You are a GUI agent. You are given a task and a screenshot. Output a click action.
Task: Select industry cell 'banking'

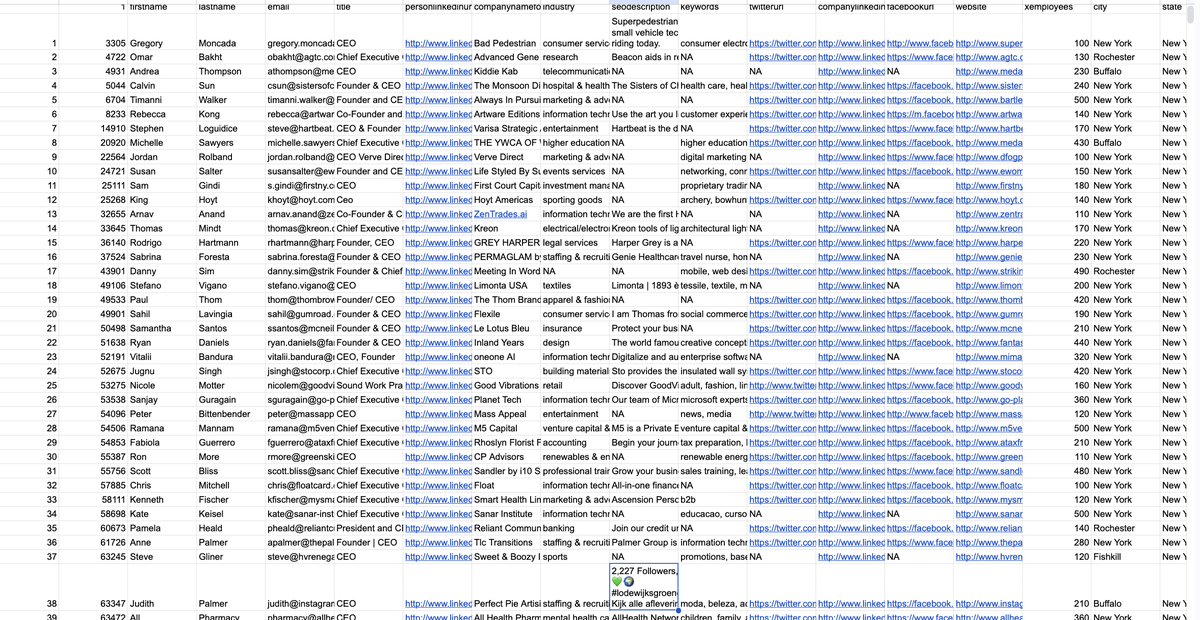575,528
